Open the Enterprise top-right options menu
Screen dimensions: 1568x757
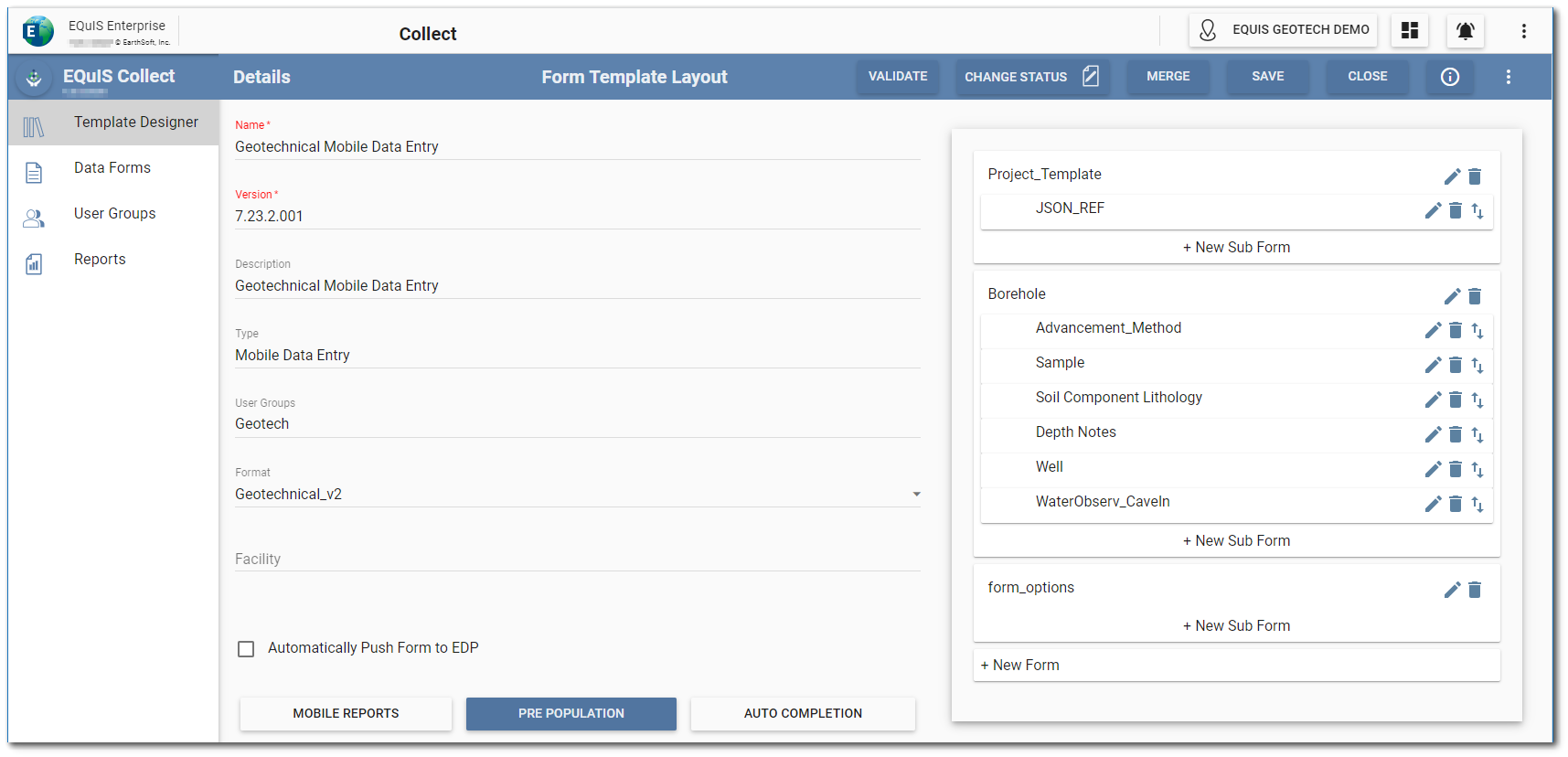coord(1524,31)
